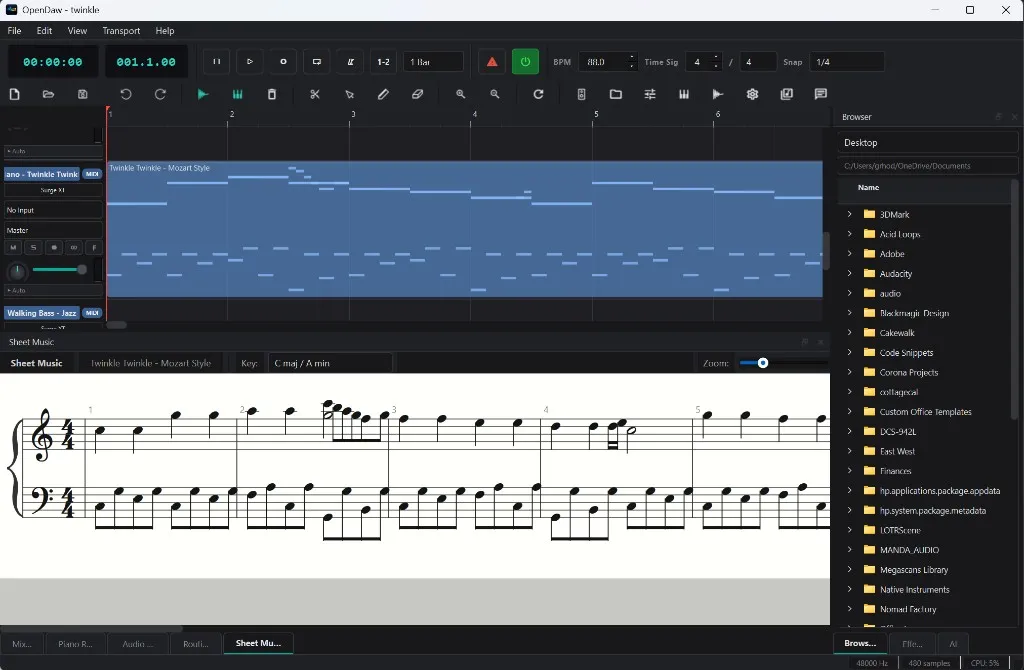Viewport: 1024px width, 670px height.
Task: Click the time signature numerator field
Action: [697, 61]
